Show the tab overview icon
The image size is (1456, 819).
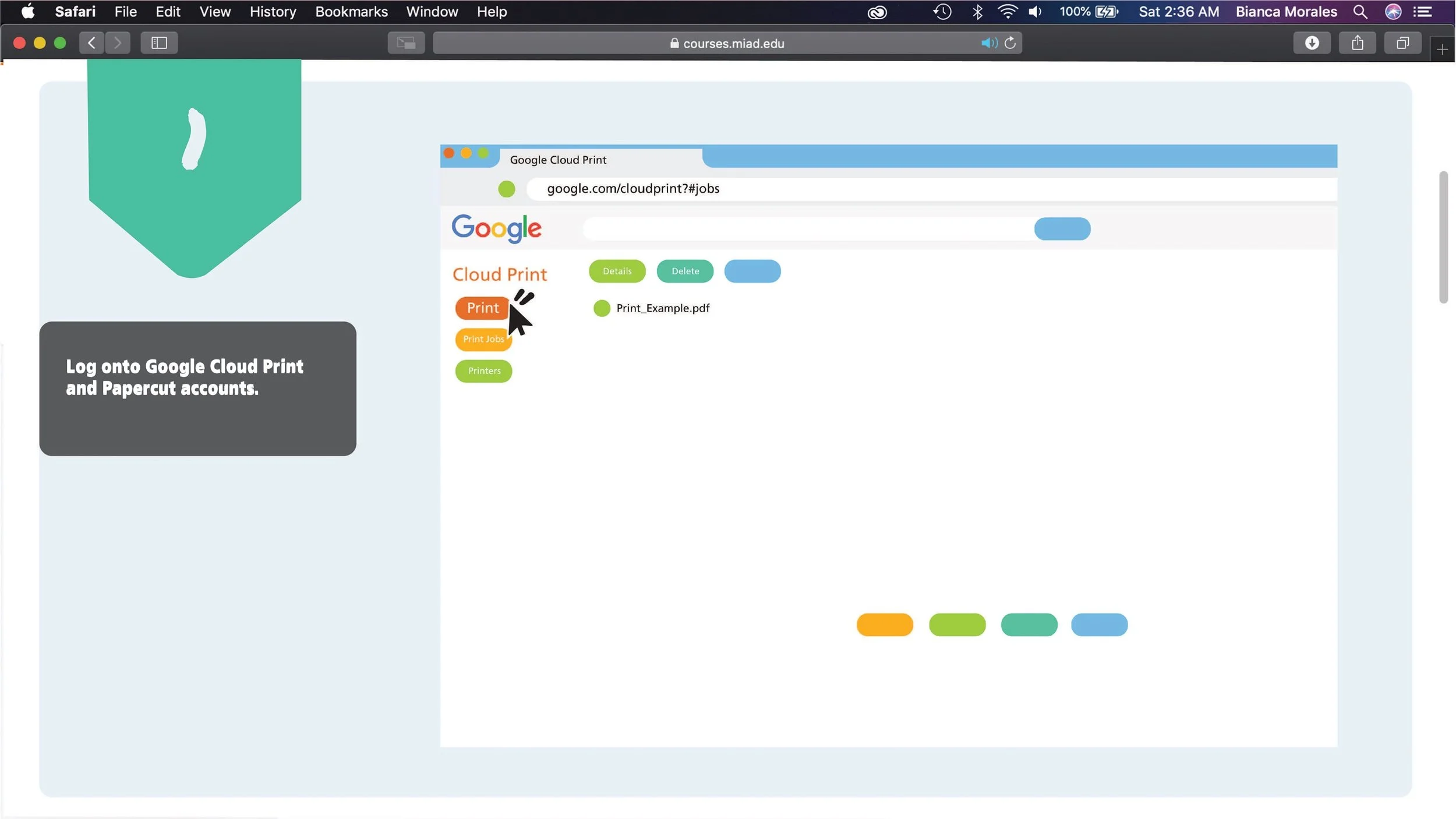pyautogui.click(x=1402, y=43)
